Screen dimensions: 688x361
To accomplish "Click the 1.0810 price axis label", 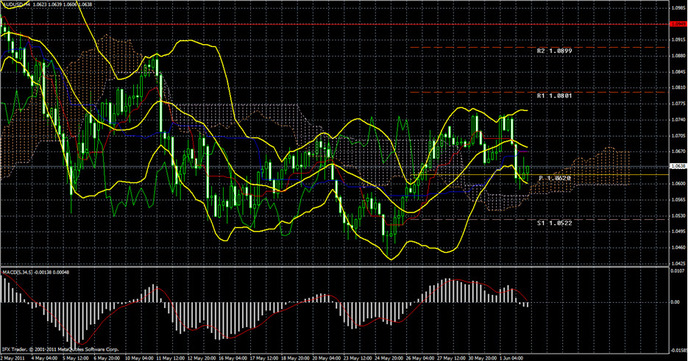I will pos(678,87).
